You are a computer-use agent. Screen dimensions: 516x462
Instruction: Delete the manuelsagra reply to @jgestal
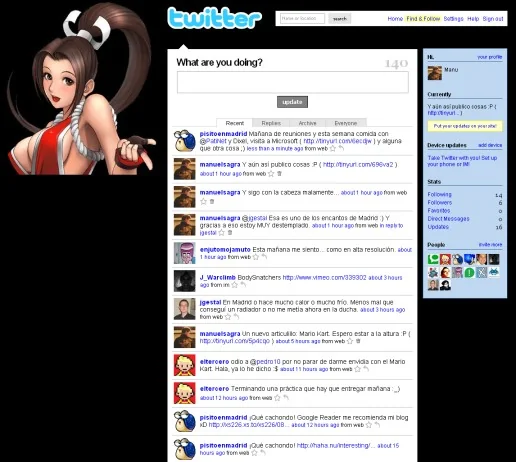[x=230, y=233]
